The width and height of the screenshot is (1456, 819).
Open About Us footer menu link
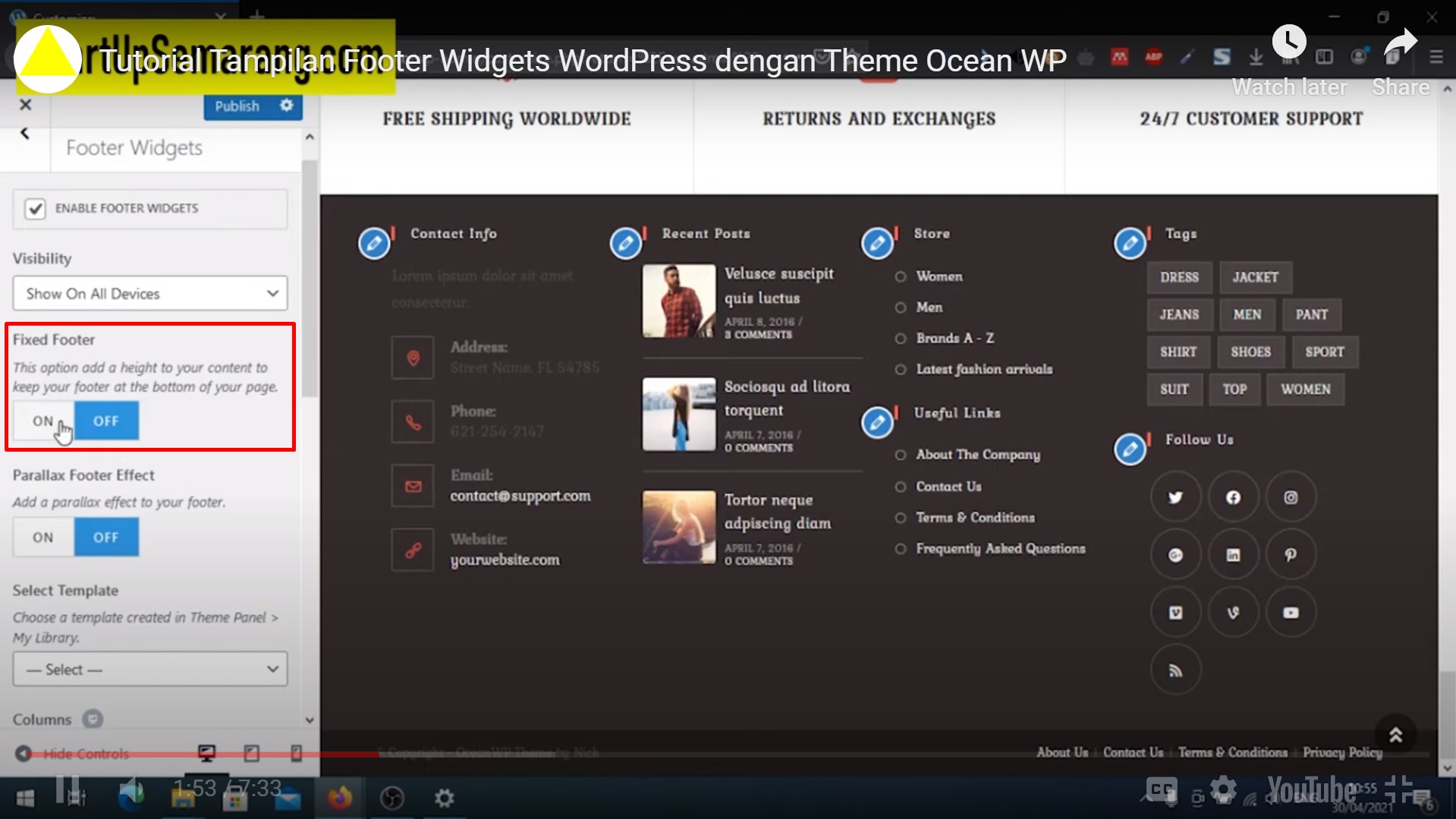point(1062,752)
